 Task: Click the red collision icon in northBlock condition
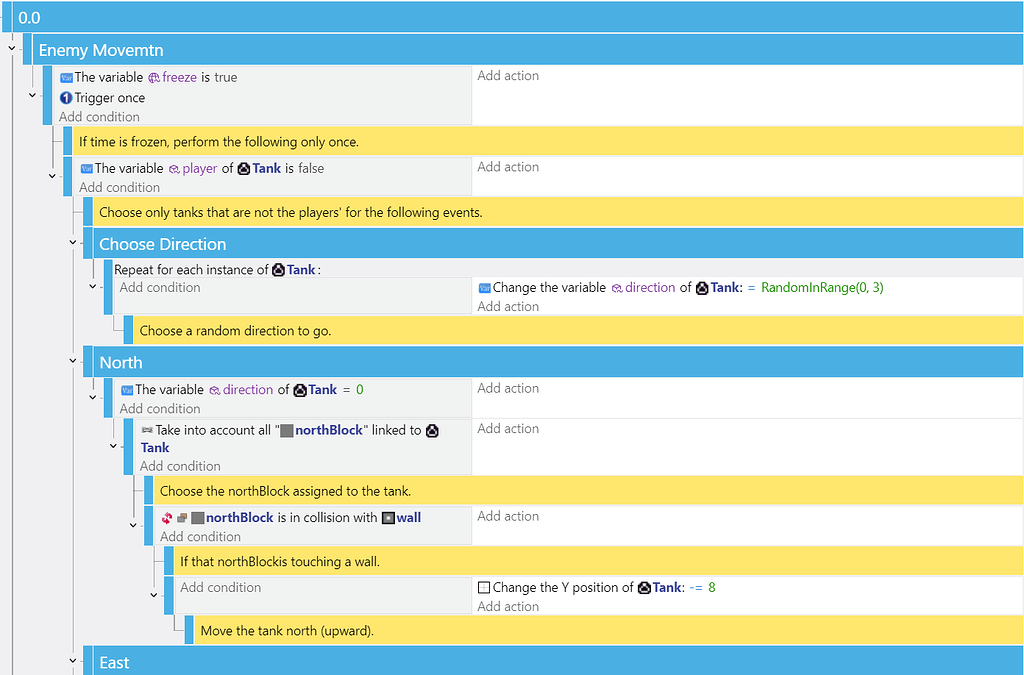167,518
